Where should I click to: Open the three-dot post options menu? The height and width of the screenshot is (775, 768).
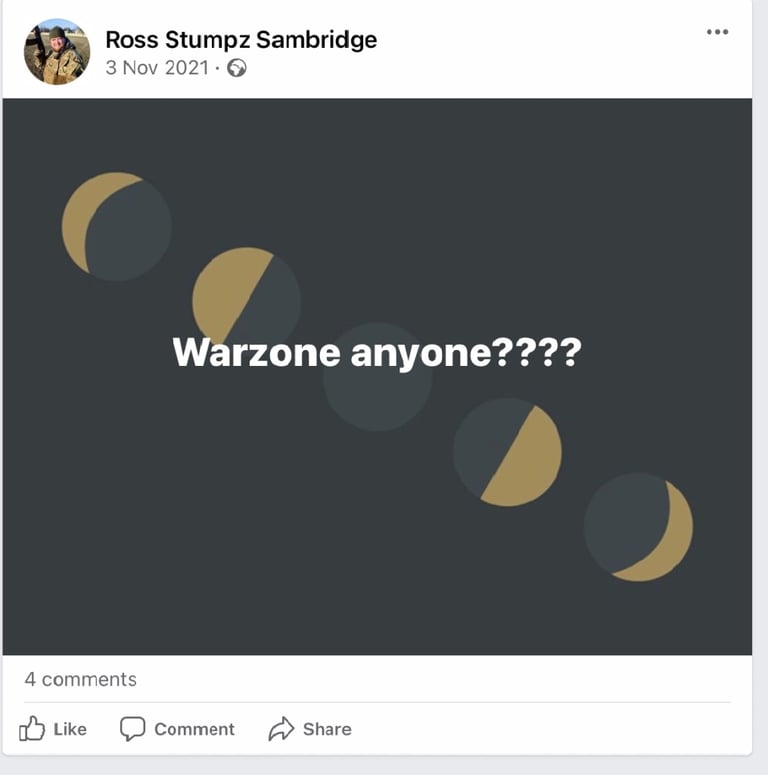(717, 32)
